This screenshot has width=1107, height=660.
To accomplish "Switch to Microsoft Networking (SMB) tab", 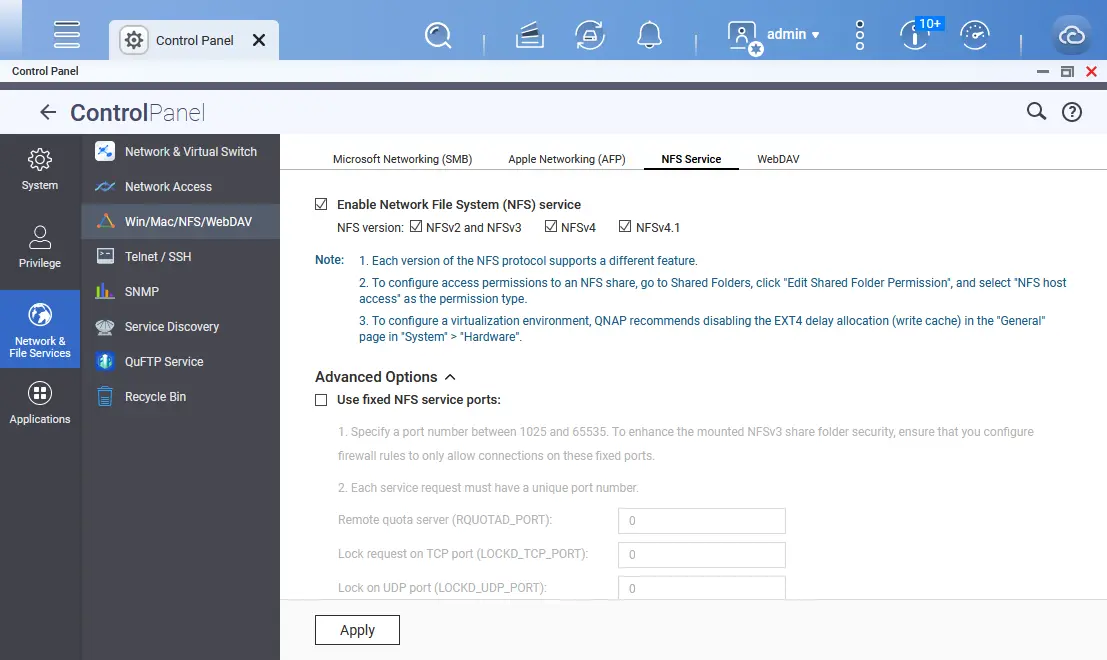I will (402, 159).
